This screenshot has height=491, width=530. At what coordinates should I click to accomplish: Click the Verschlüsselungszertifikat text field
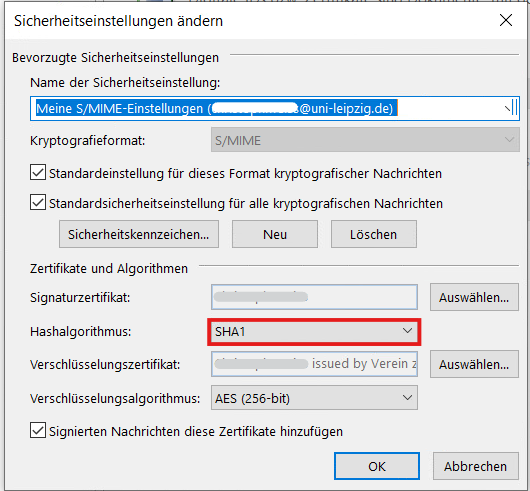pyautogui.click(x=314, y=364)
